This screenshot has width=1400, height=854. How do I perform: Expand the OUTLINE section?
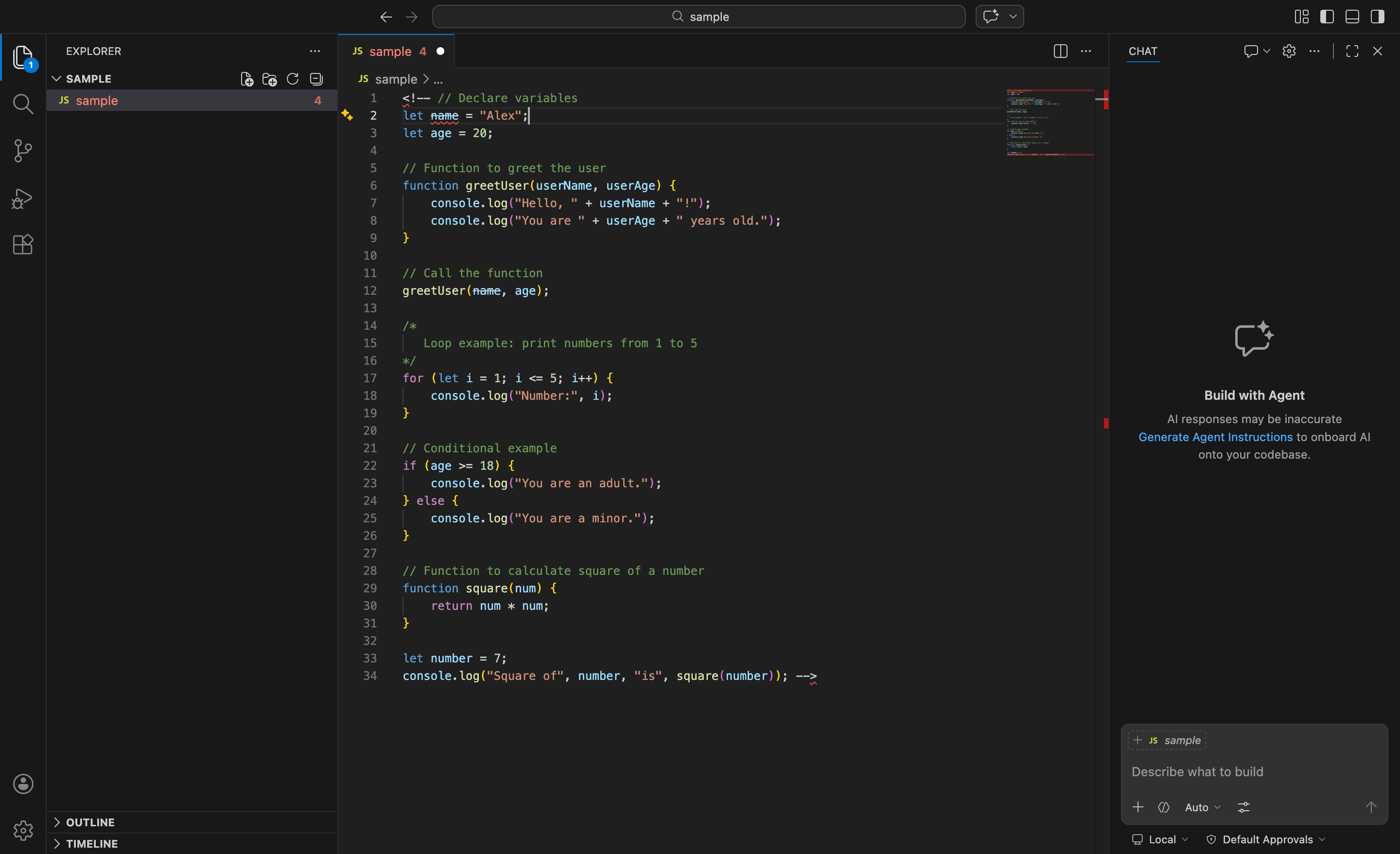pyautogui.click(x=90, y=822)
